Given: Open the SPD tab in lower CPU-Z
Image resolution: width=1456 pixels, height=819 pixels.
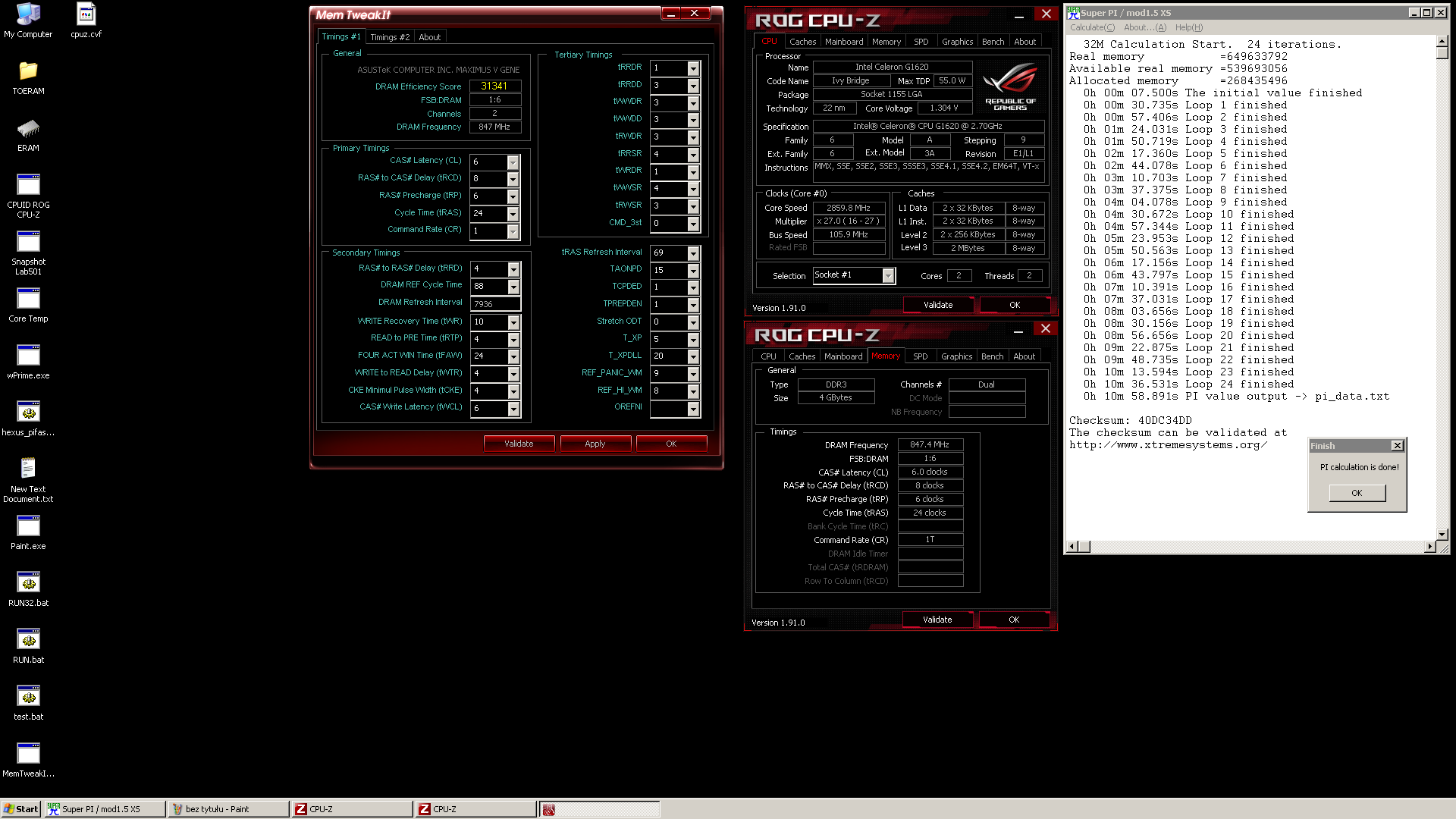Looking at the screenshot, I should tap(920, 356).
